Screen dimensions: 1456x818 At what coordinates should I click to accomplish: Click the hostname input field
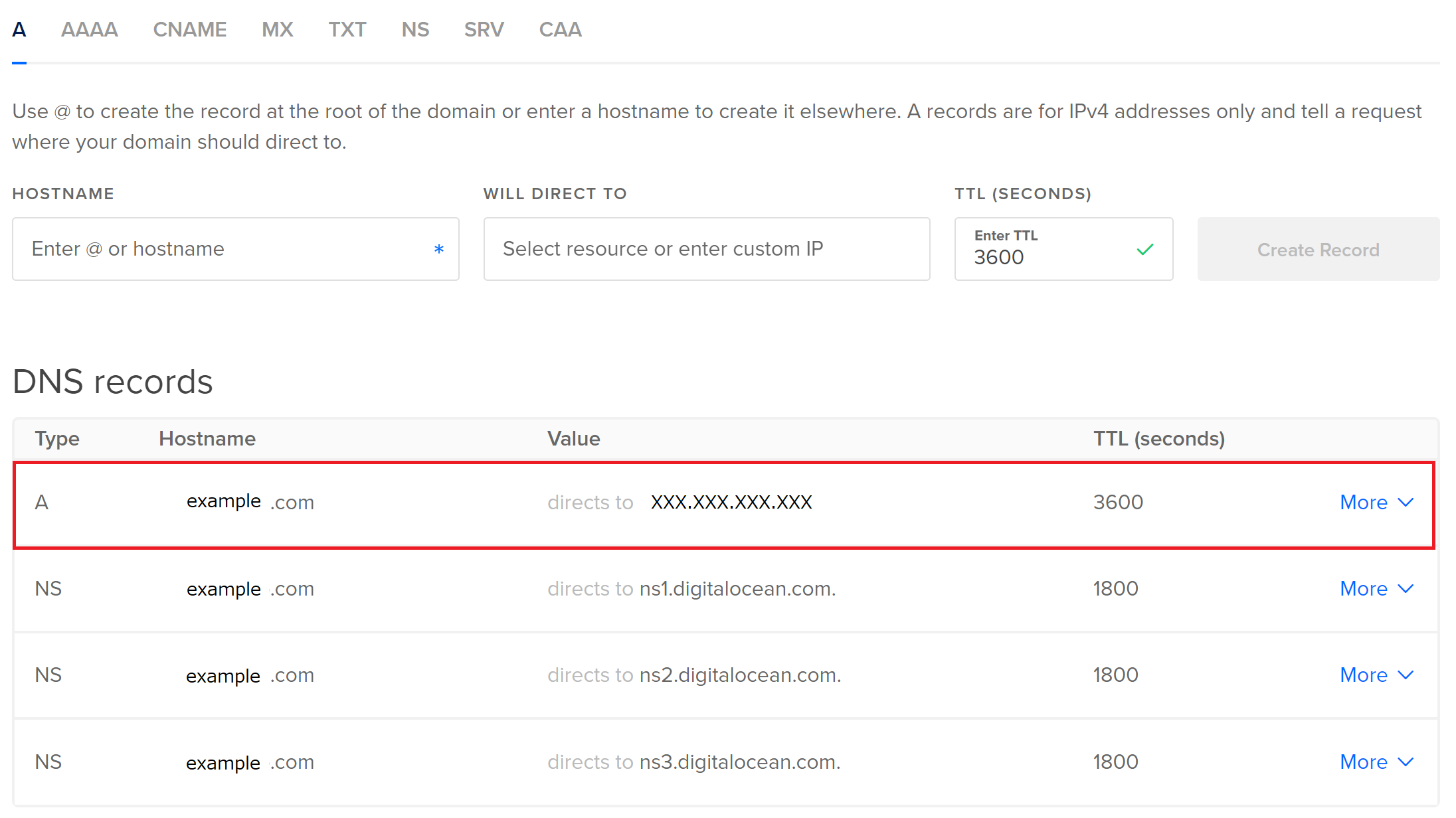pos(219,249)
